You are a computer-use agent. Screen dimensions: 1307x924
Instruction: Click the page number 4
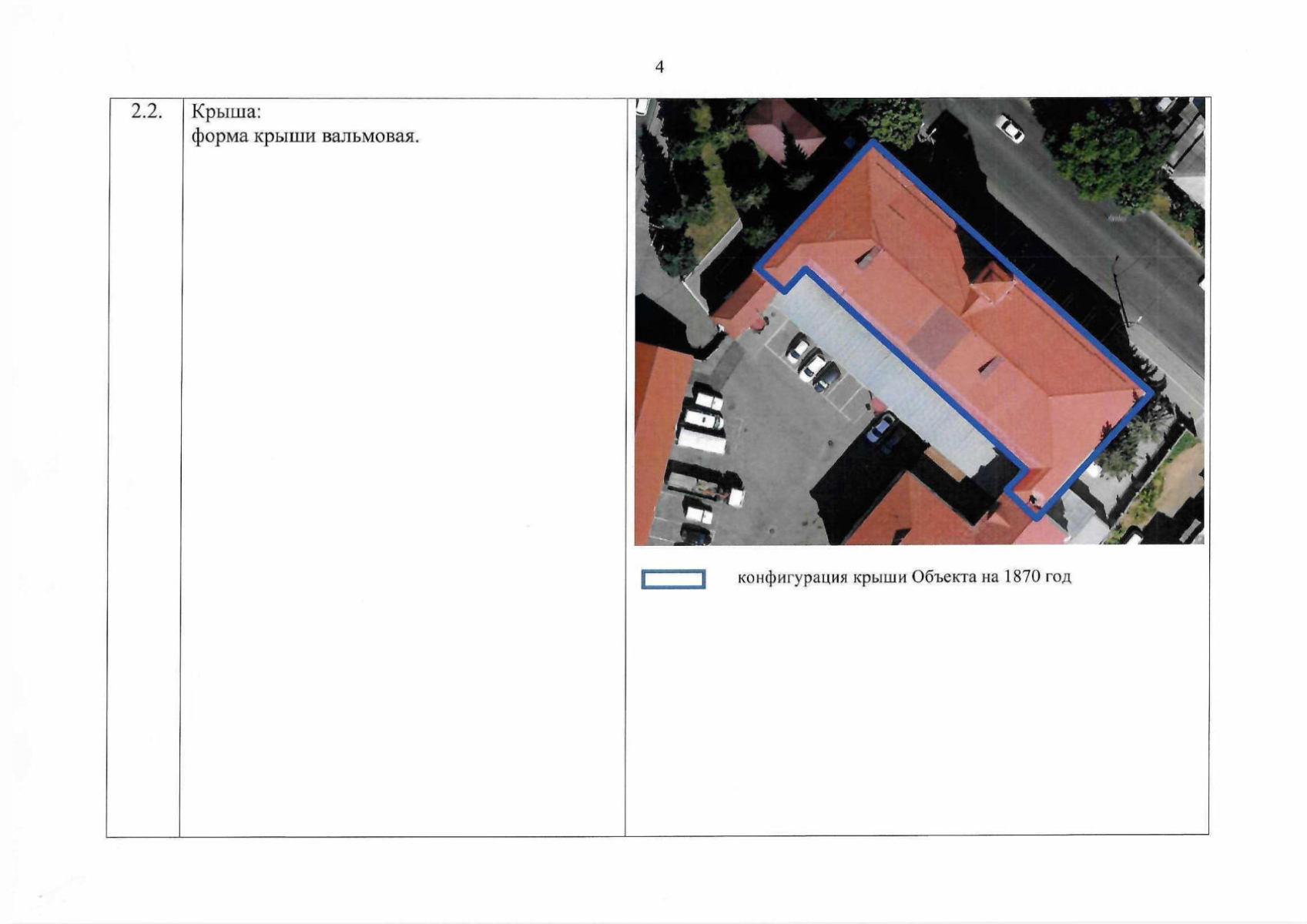pyautogui.click(x=659, y=67)
